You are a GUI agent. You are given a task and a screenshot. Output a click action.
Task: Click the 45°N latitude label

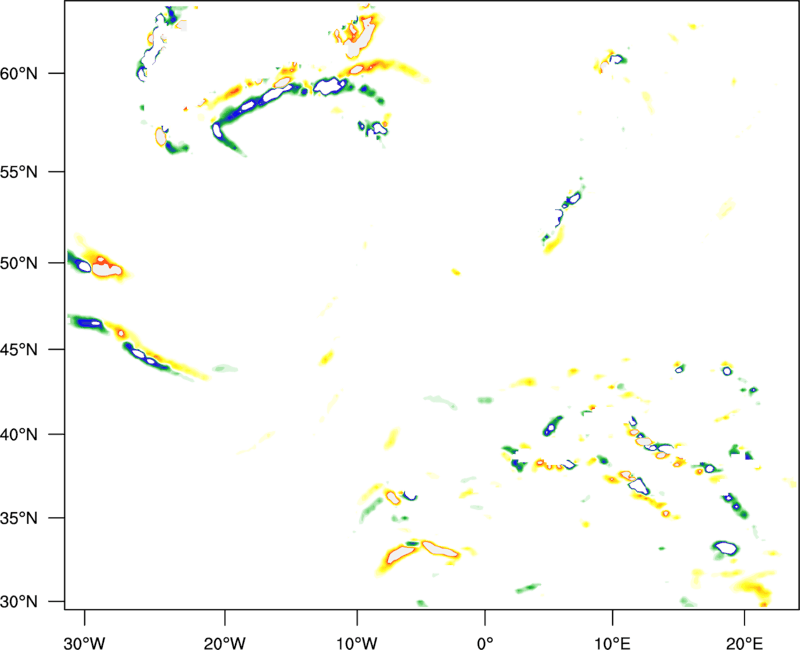click(19, 350)
